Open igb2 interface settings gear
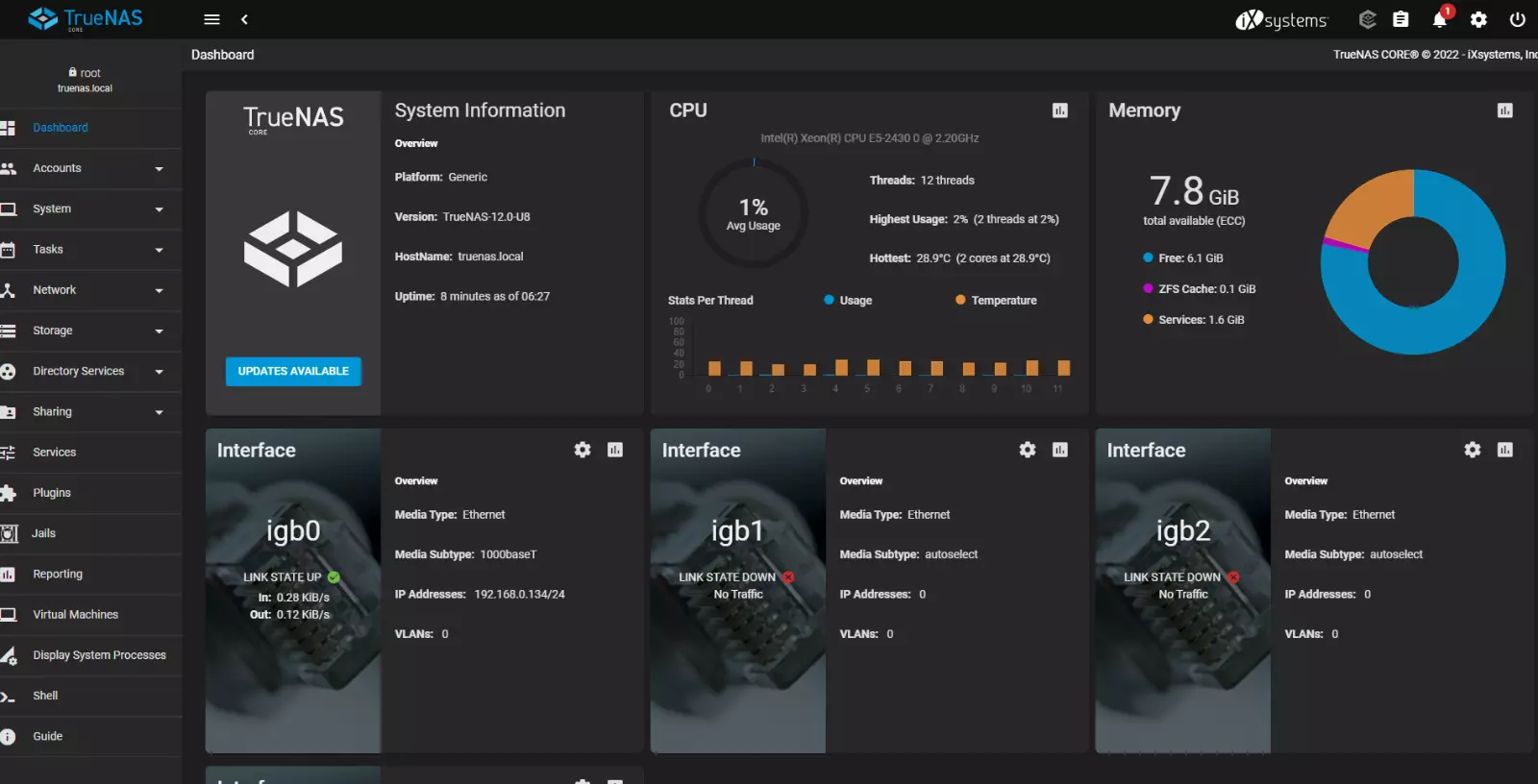This screenshot has height=784, width=1538. coord(1473,450)
